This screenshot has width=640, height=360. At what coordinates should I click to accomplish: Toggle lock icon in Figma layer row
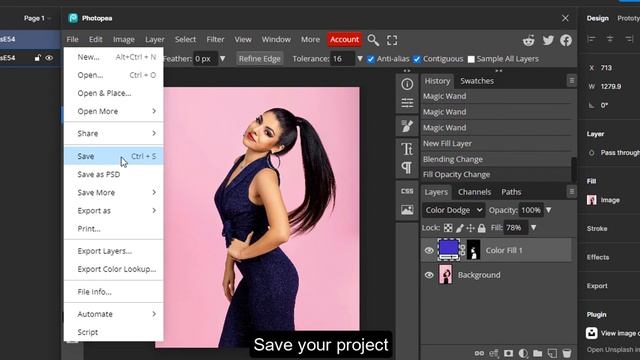[38, 58]
